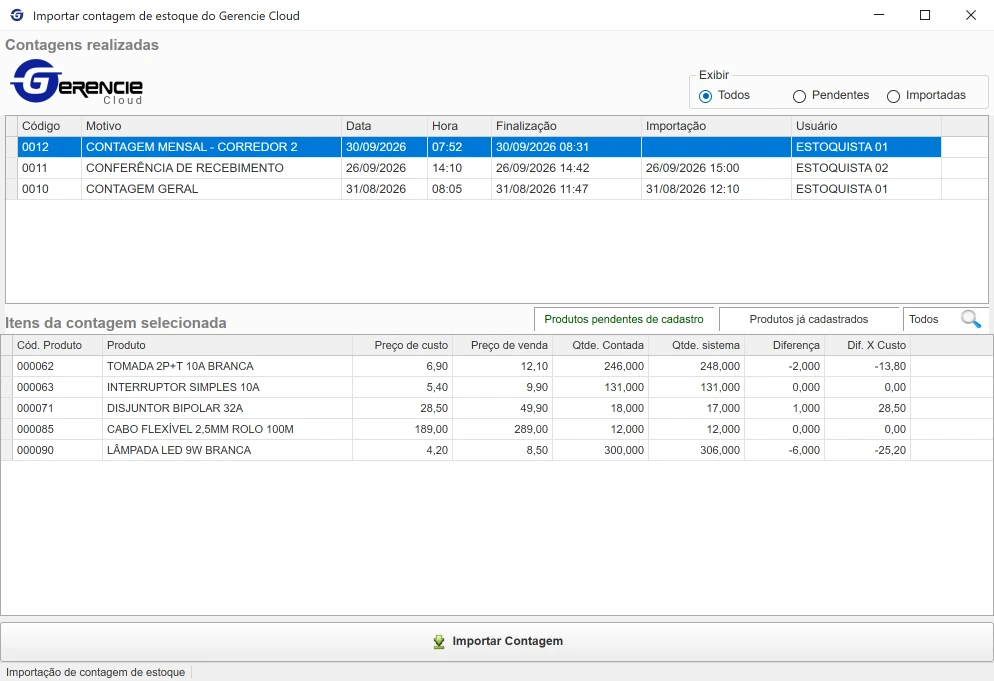Click product code 000071

tap(57, 408)
